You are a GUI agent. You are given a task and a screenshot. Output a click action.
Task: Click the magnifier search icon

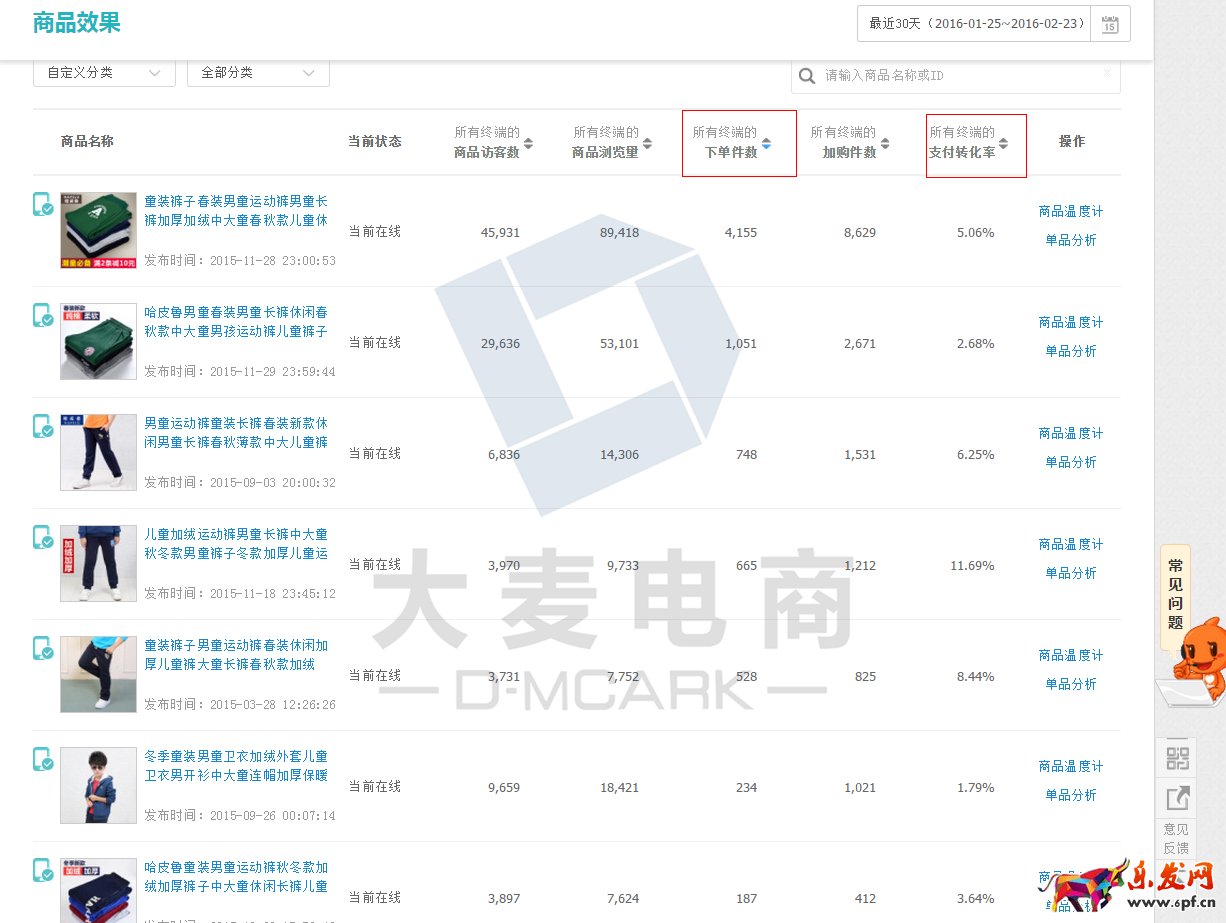pos(807,76)
